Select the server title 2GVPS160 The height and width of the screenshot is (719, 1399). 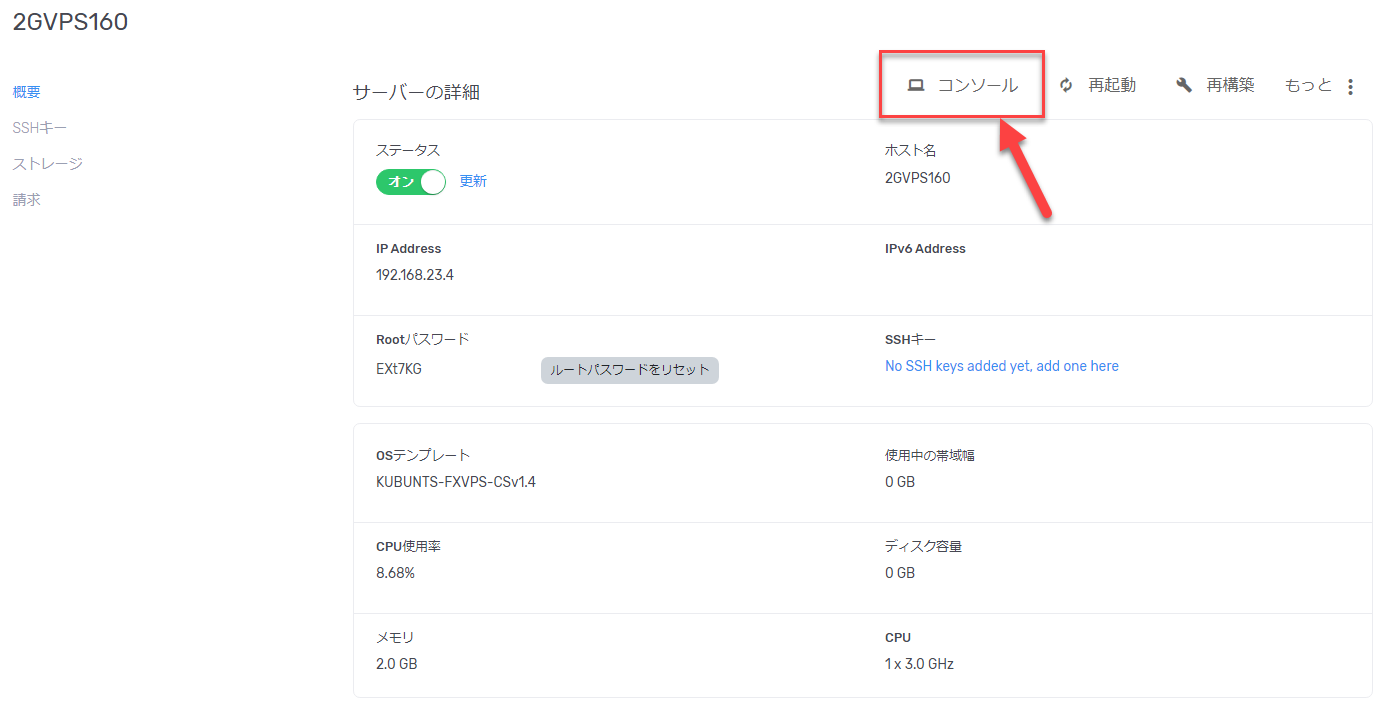click(x=68, y=21)
